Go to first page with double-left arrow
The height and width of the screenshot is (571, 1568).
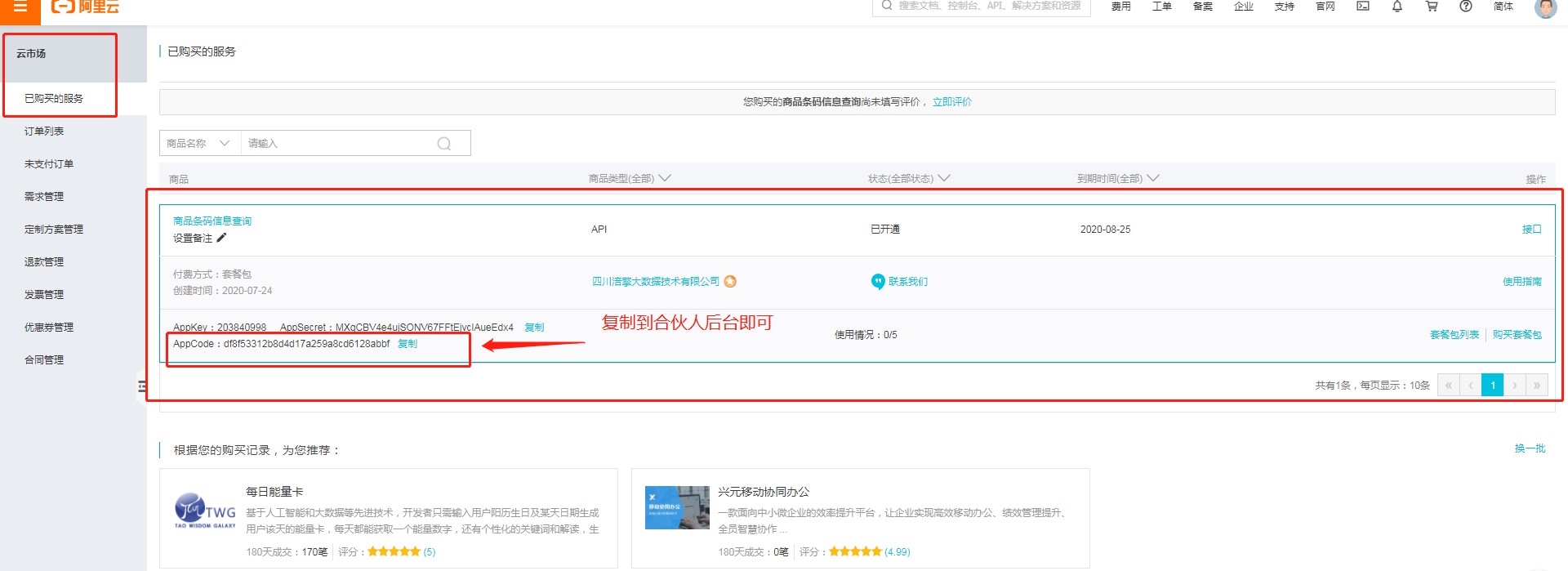point(1448,386)
